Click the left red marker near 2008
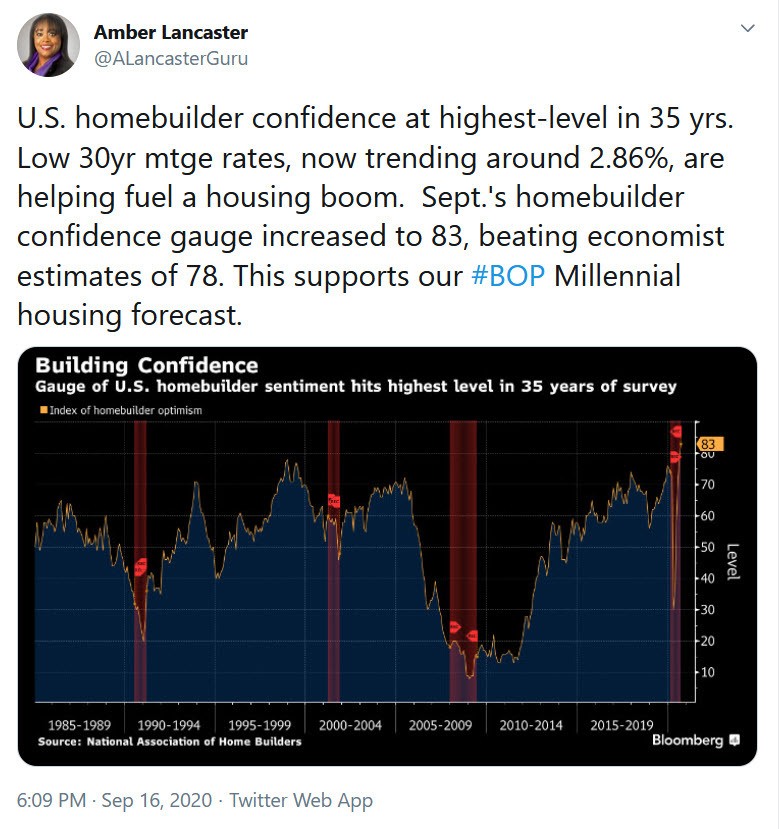The width and height of the screenshot is (779, 829). 455,627
